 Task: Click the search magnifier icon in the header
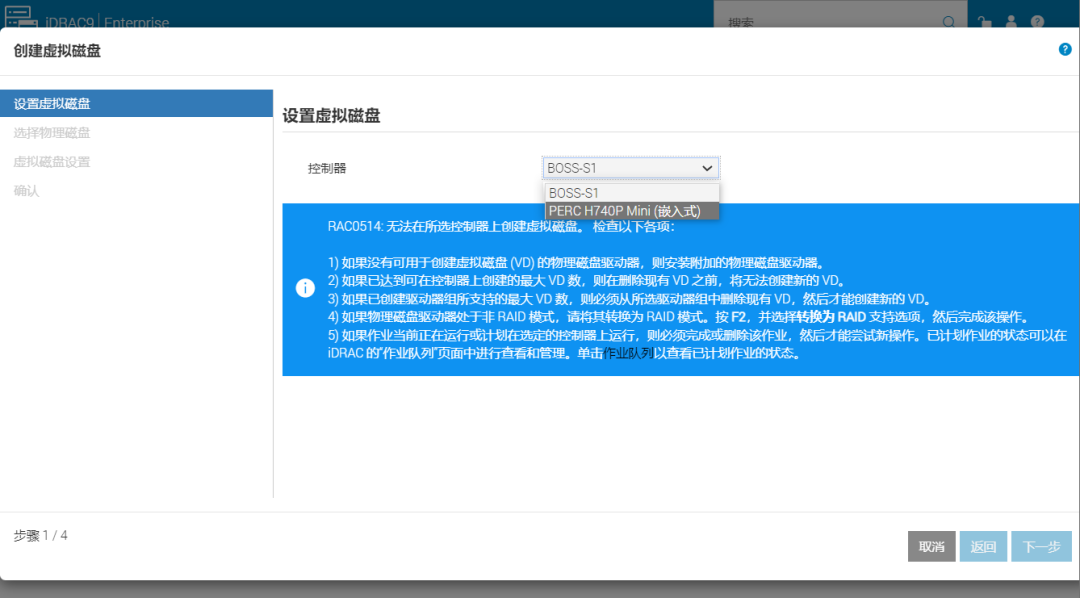[x=948, y=22]
